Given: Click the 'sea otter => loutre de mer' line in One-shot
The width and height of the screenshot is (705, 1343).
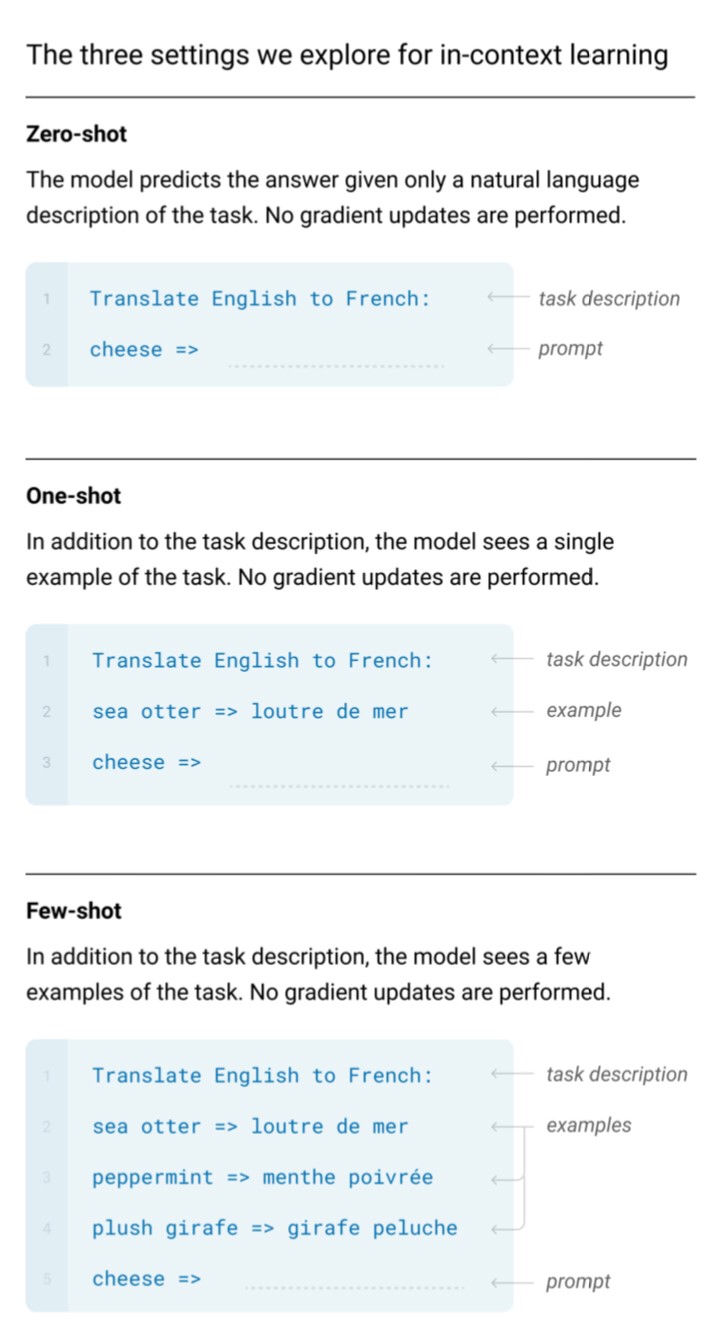Looking at the screenshot, I should (250, 712).
